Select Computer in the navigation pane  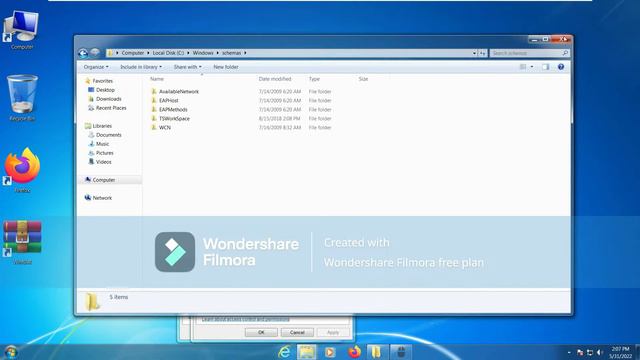point(104,180)
